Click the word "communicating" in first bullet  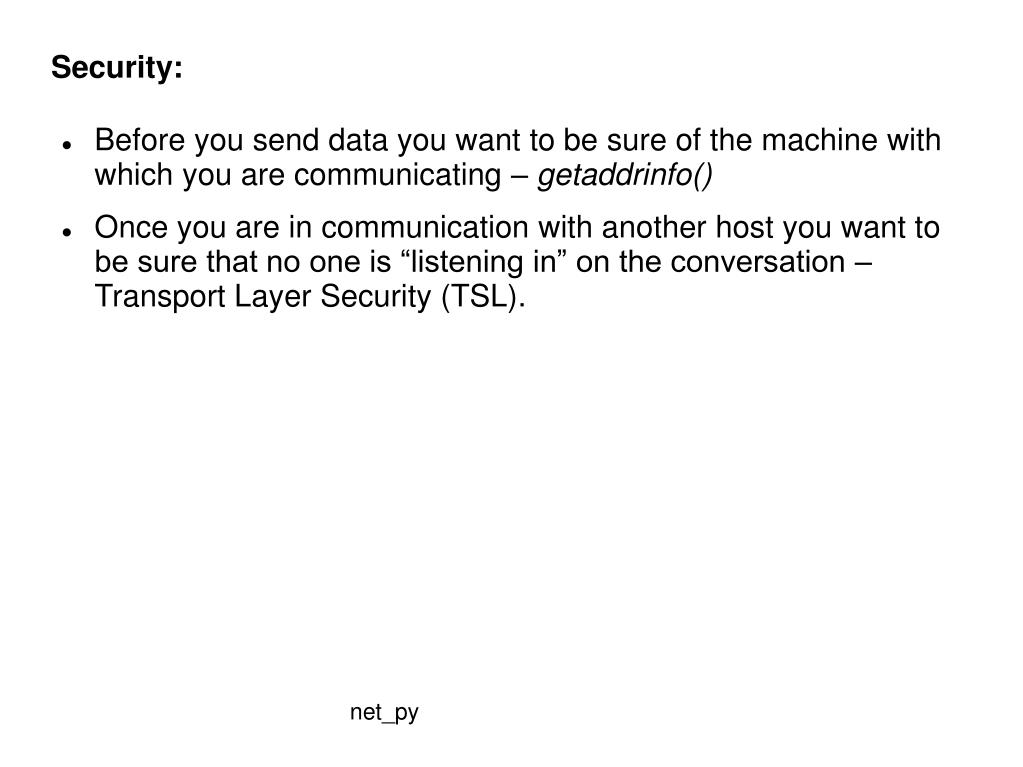(397, 175)
